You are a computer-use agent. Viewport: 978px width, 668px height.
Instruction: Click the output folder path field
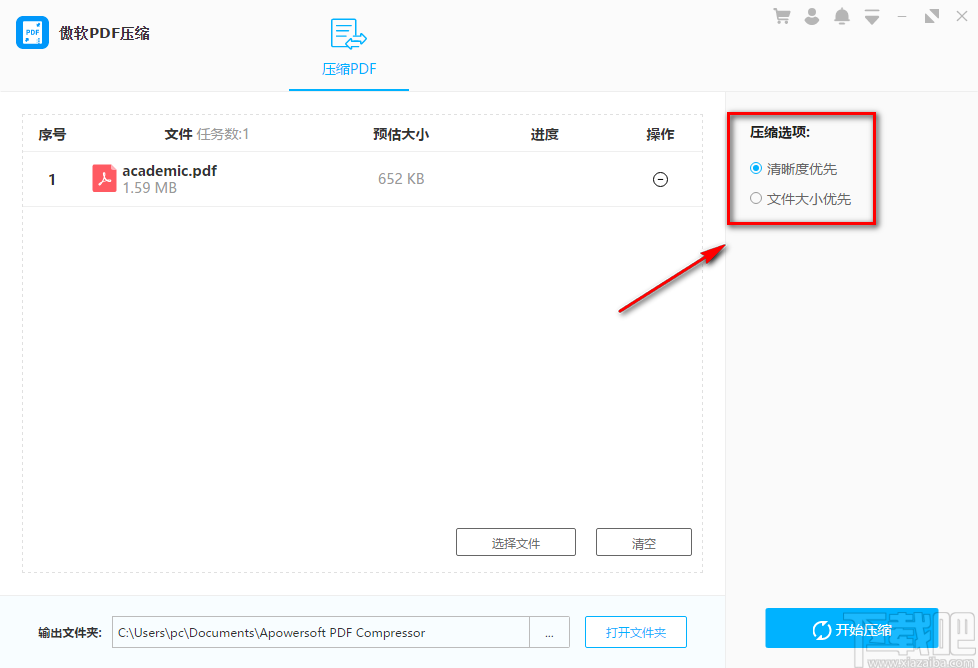[320, 632]
